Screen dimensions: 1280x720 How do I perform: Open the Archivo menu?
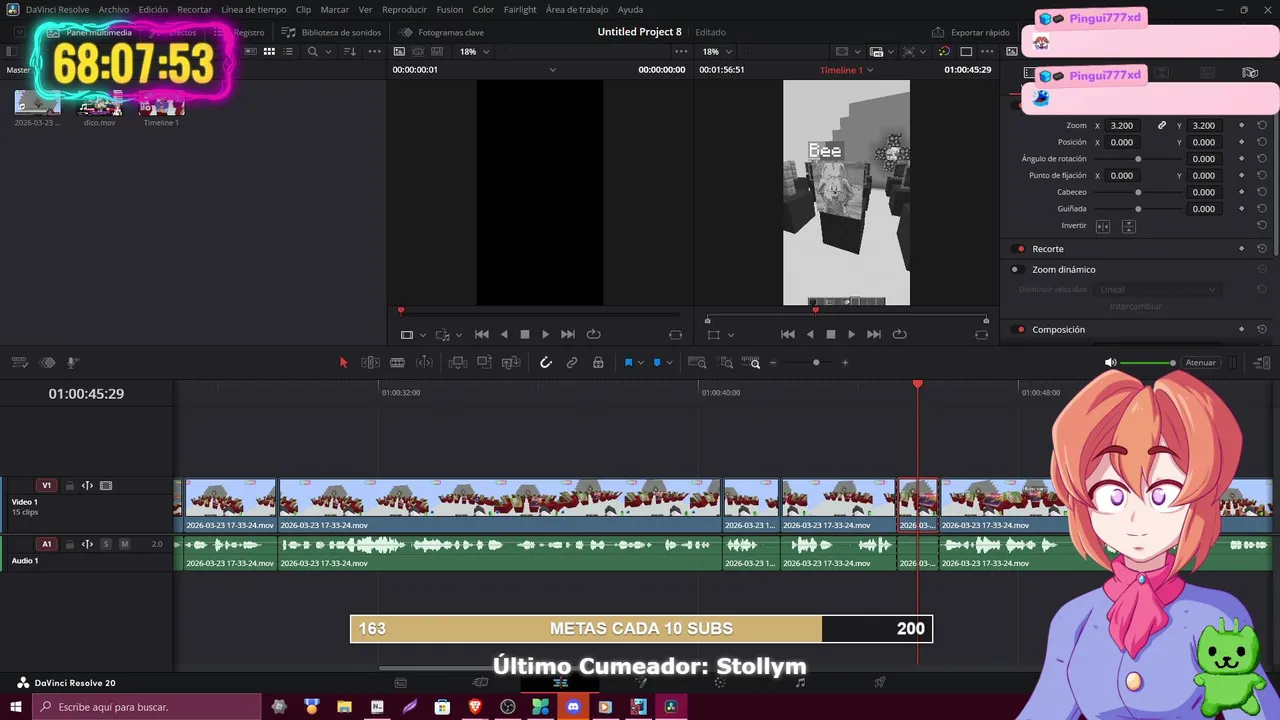pos(113,9)
